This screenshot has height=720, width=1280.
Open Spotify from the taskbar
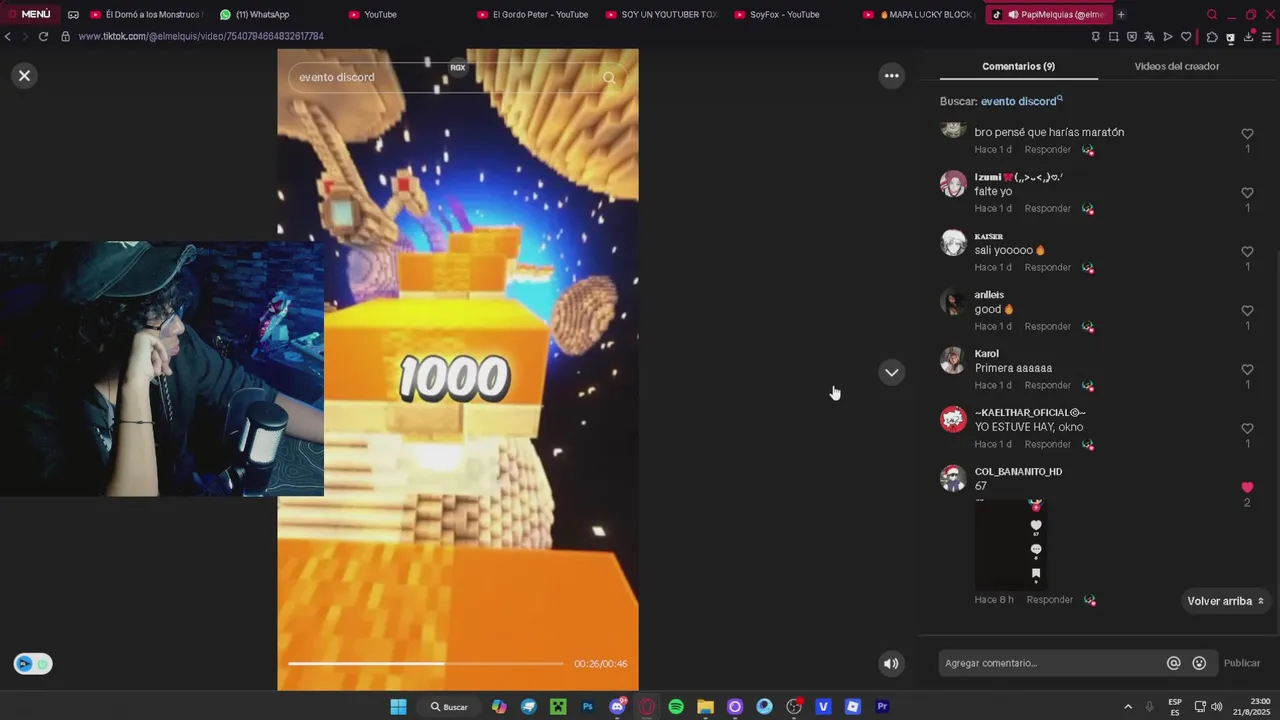click(676, 706)
